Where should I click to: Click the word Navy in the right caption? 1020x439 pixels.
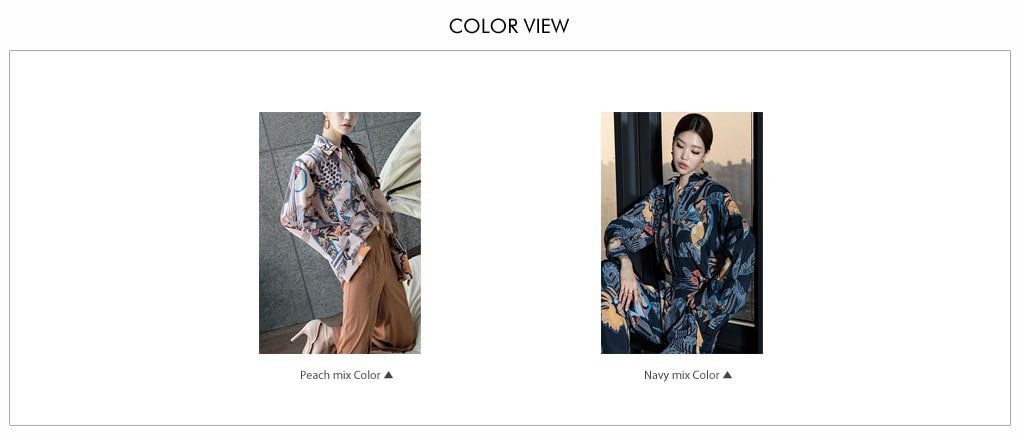point(656,375)
